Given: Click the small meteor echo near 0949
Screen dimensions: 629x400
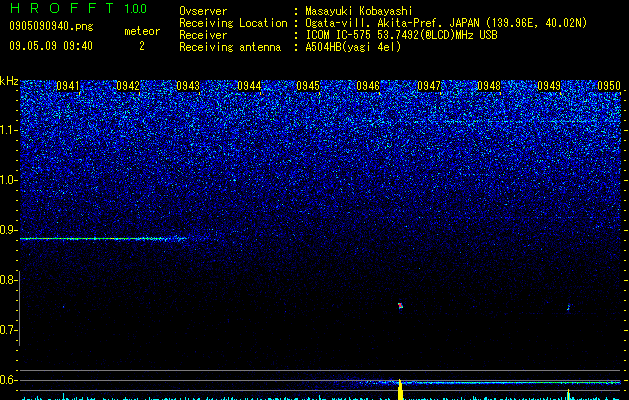Looking at the screenshot, I should tap(568, 308).
